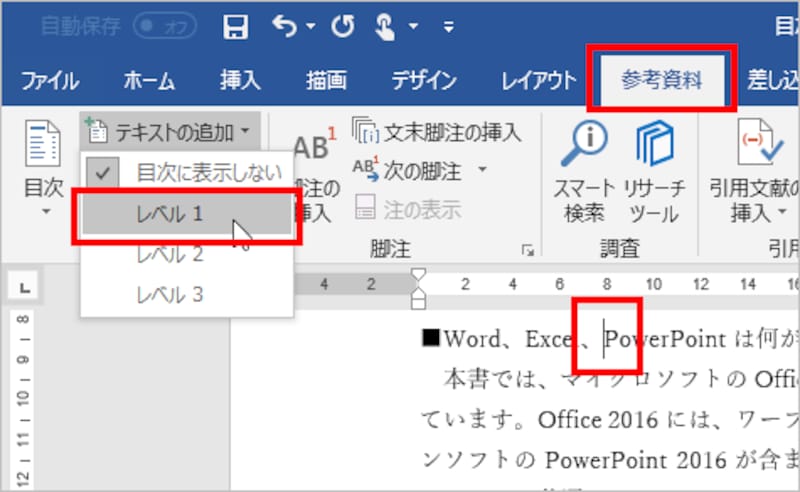Click the tab selector L icon on ruler
Screen dimensions: 800x492
coord(24,287)
